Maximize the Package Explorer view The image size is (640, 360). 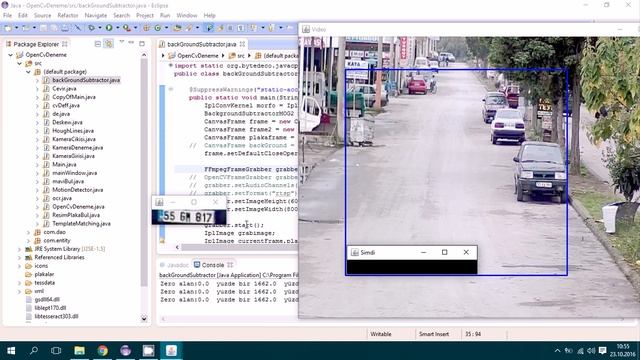coord(142,43)
